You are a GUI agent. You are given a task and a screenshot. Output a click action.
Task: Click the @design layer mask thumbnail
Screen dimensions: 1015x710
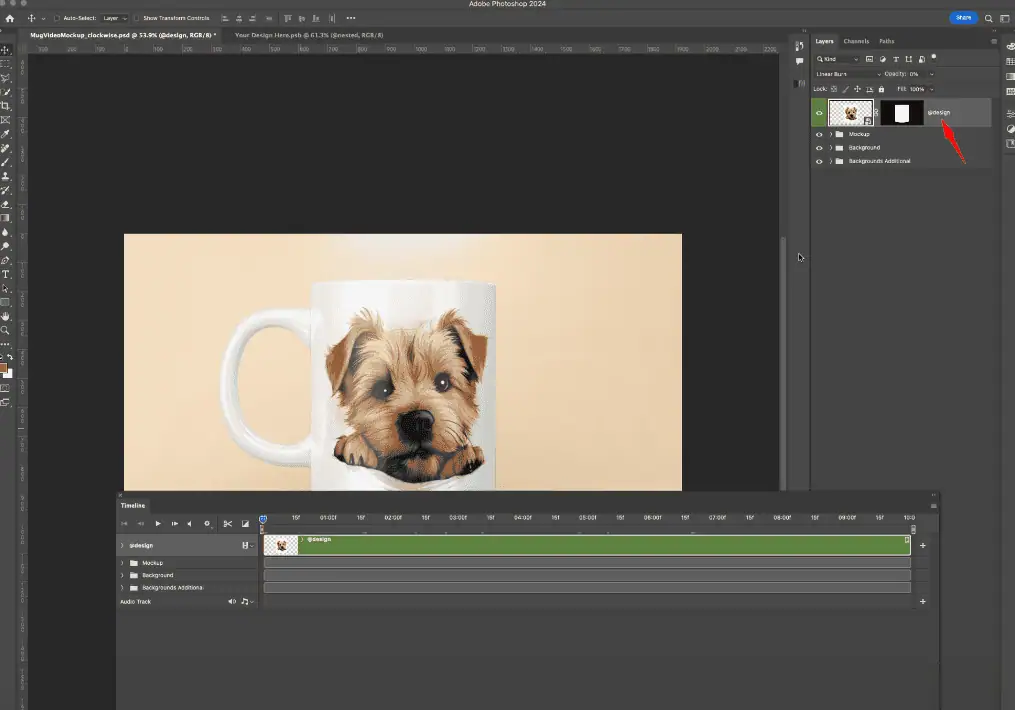pos(902,113)
